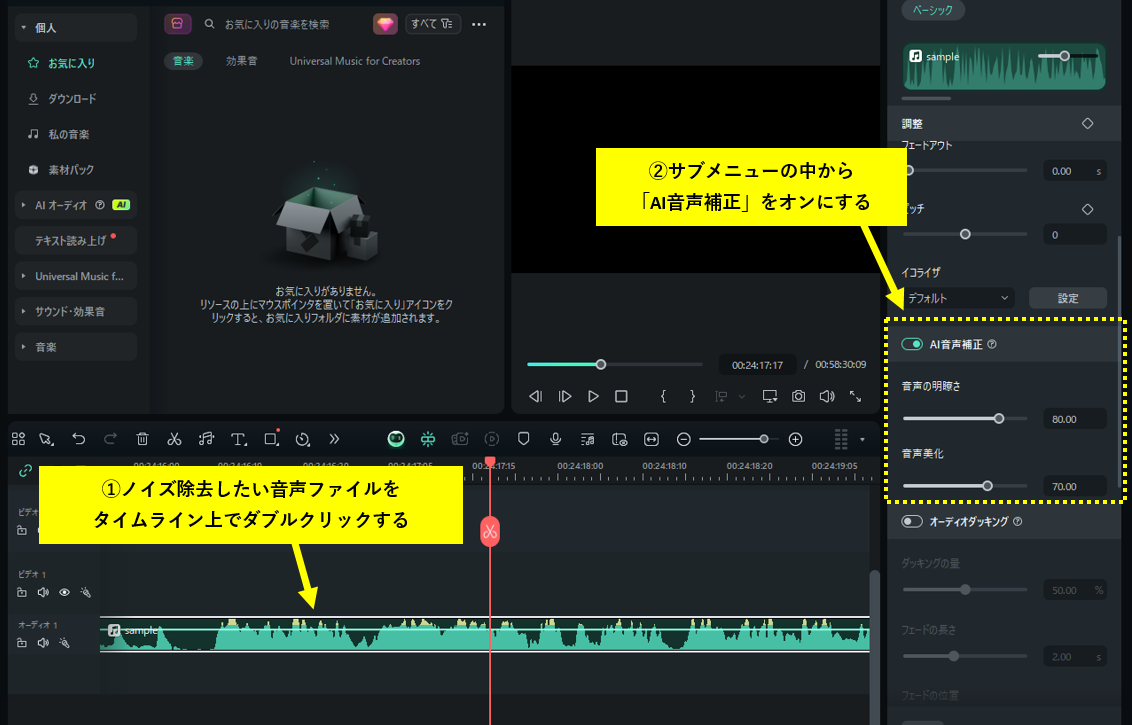This screenshot has height=725, width=1132.
Task: Switch to the 効果音 tab
Action: [x=241, y=61]
